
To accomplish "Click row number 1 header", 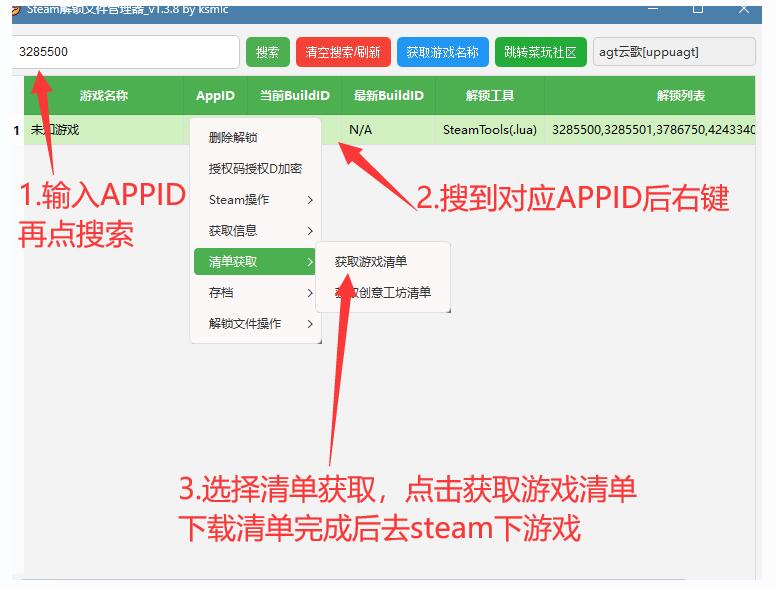I will [x=17, y=130].
